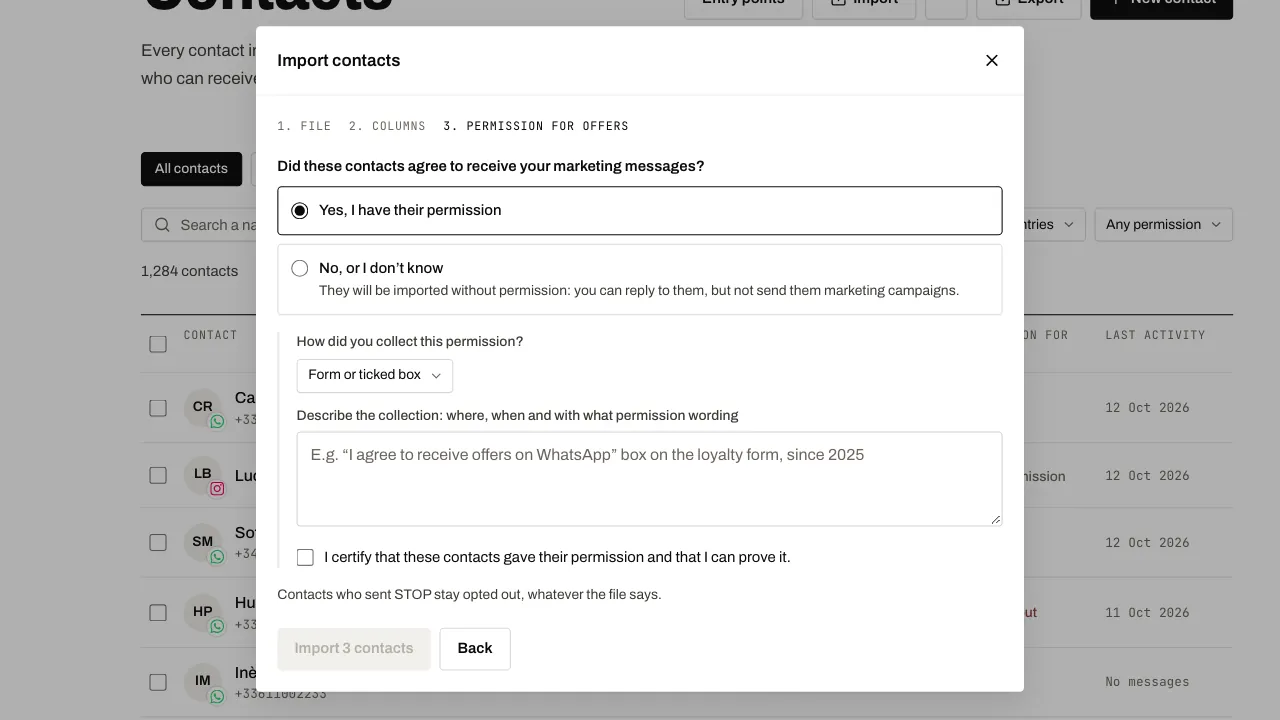Open 'Form or ticked box' dropdown
The height and width of the screenshot is (720, 1280).
(375, 376)
